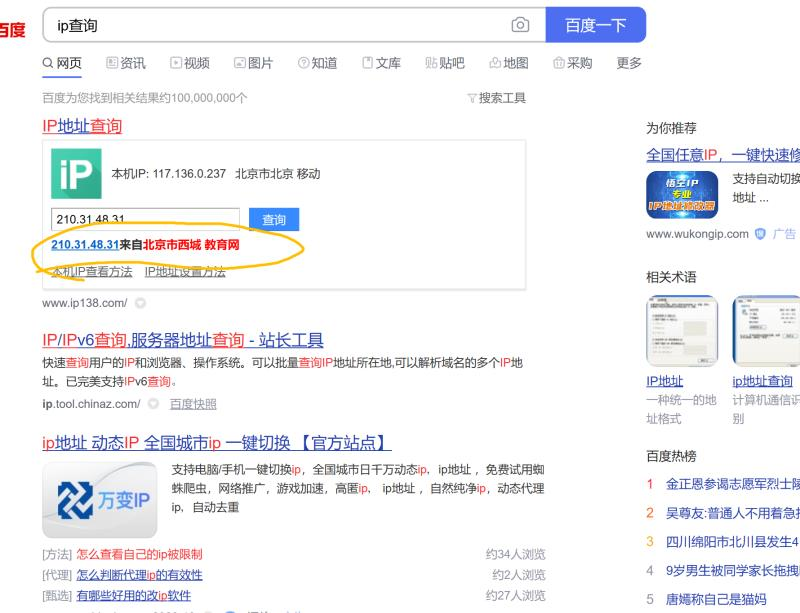Click the blue 查询 button
The image size is (800, 613).
(274, 219)
